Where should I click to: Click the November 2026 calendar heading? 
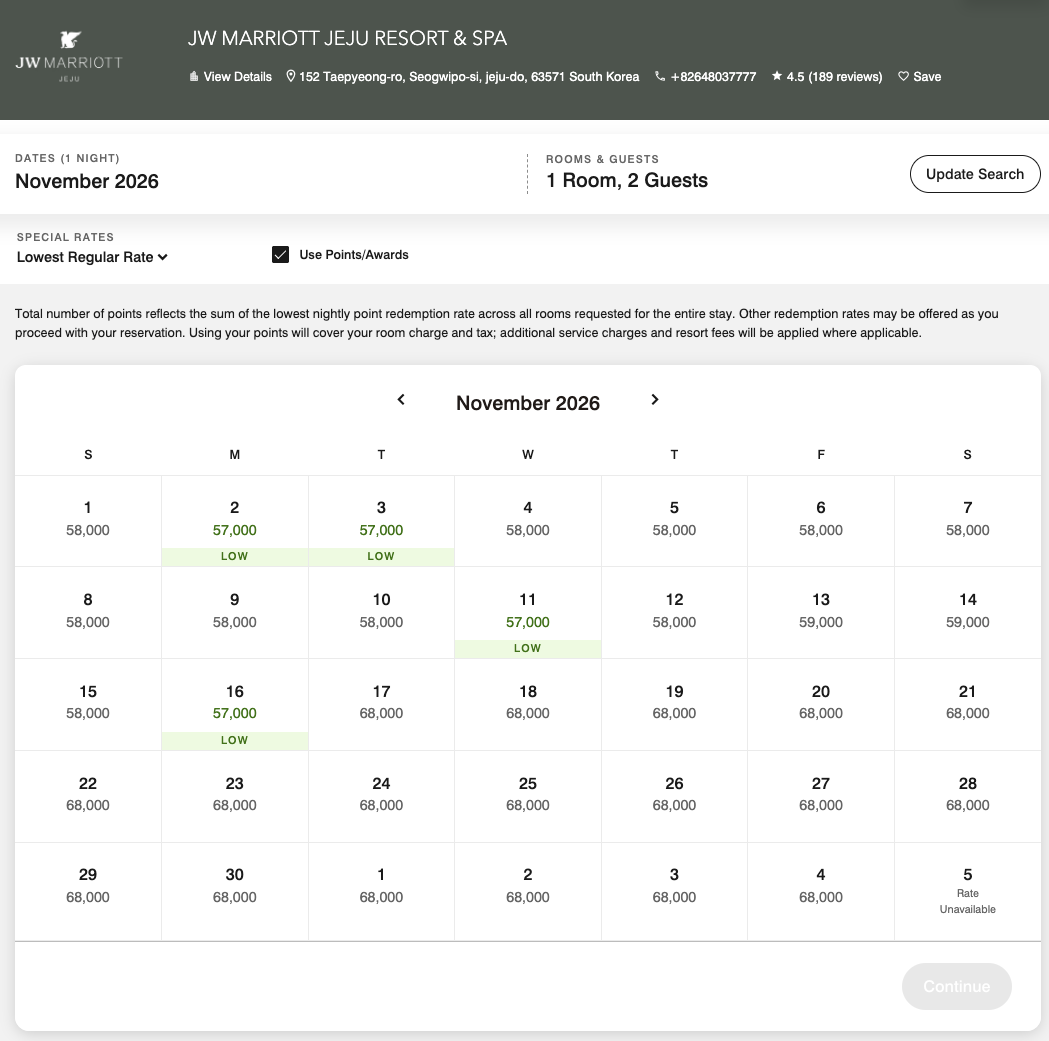pyautogui.click(x=528, y=403)
